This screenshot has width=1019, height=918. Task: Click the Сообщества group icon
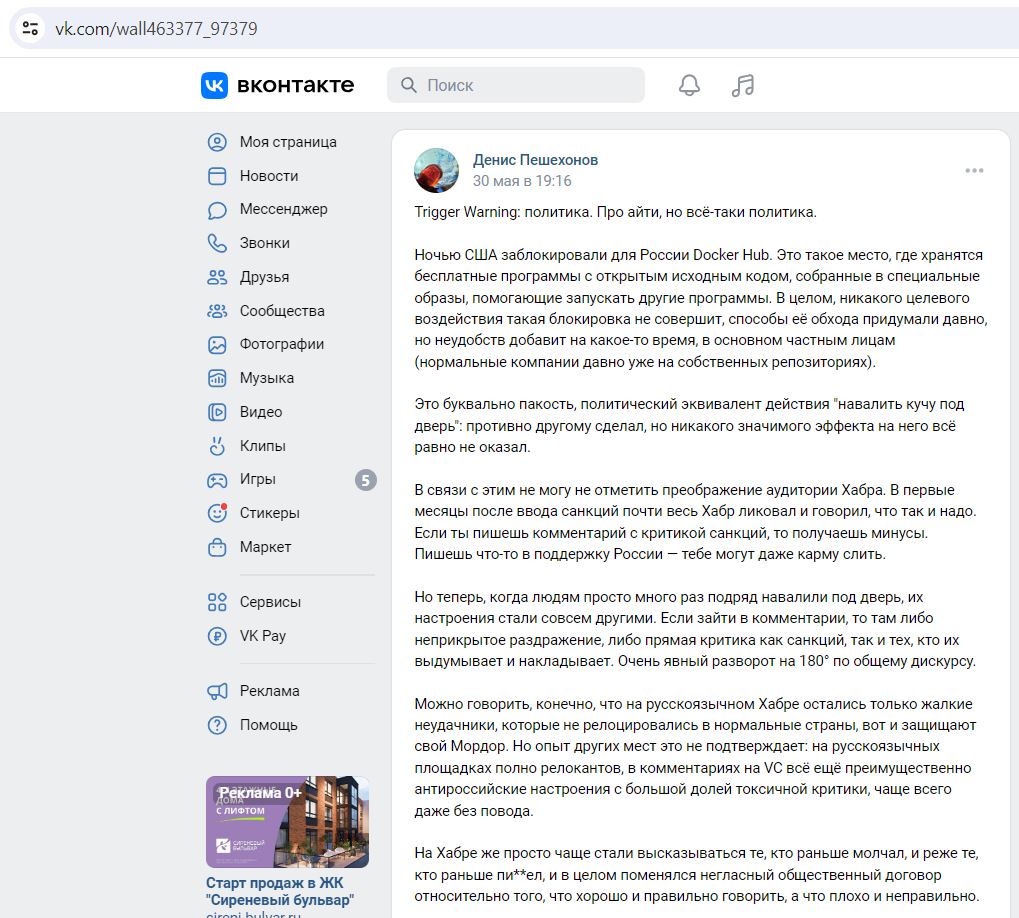point(217,311)
